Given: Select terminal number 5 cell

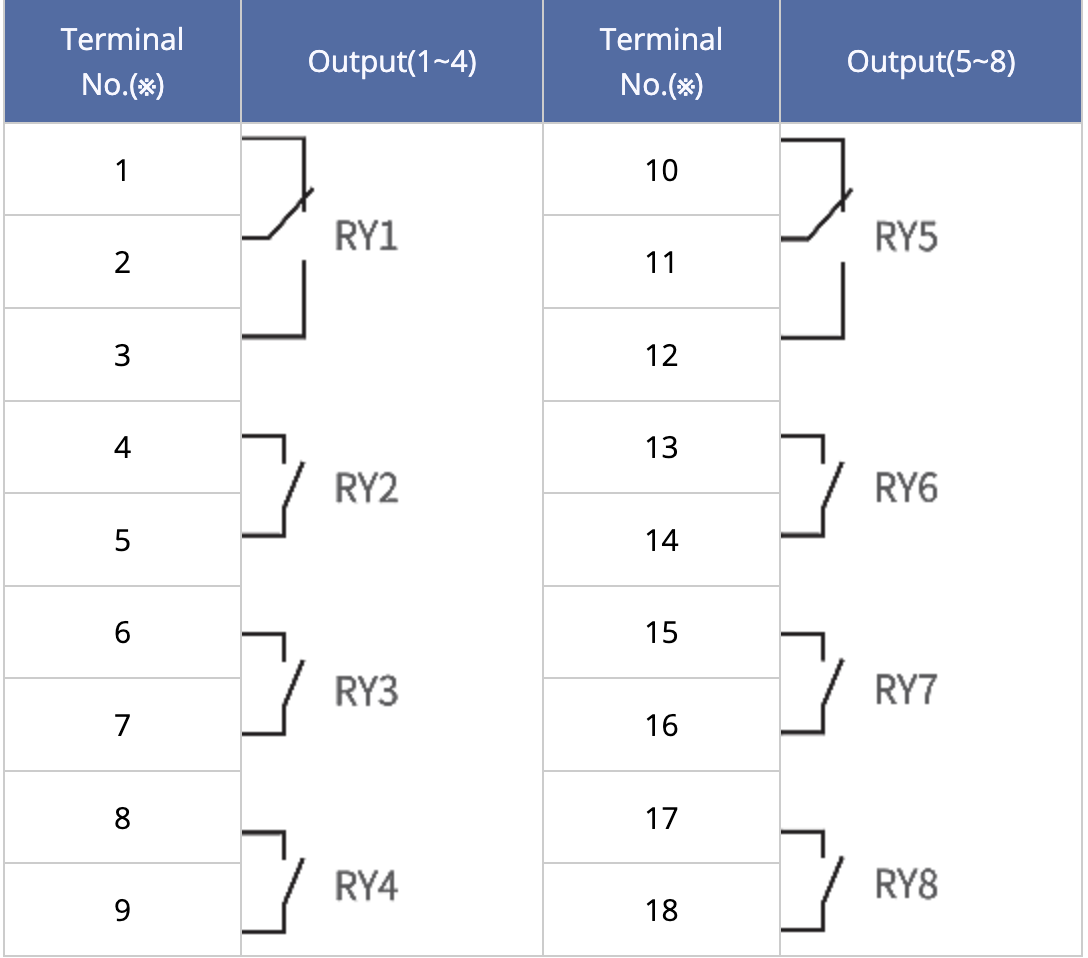Looking at the screenshot, I should tap(122, 540).
